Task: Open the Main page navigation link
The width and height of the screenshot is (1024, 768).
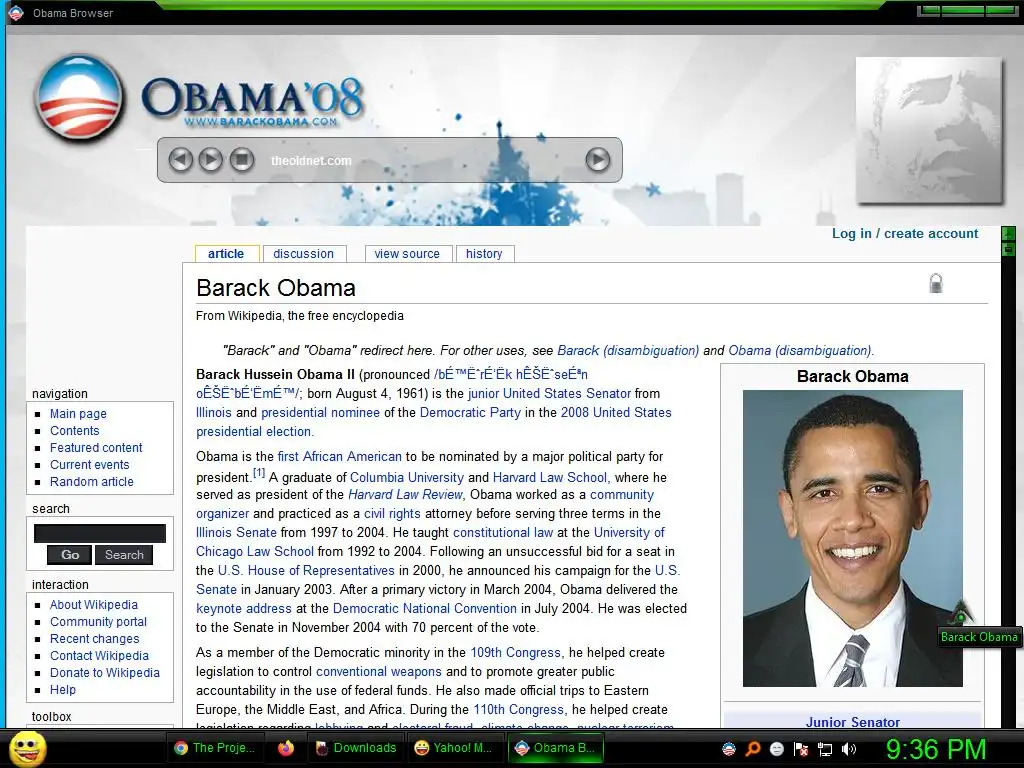Action: pyautogui.click(x=78, y=413)
